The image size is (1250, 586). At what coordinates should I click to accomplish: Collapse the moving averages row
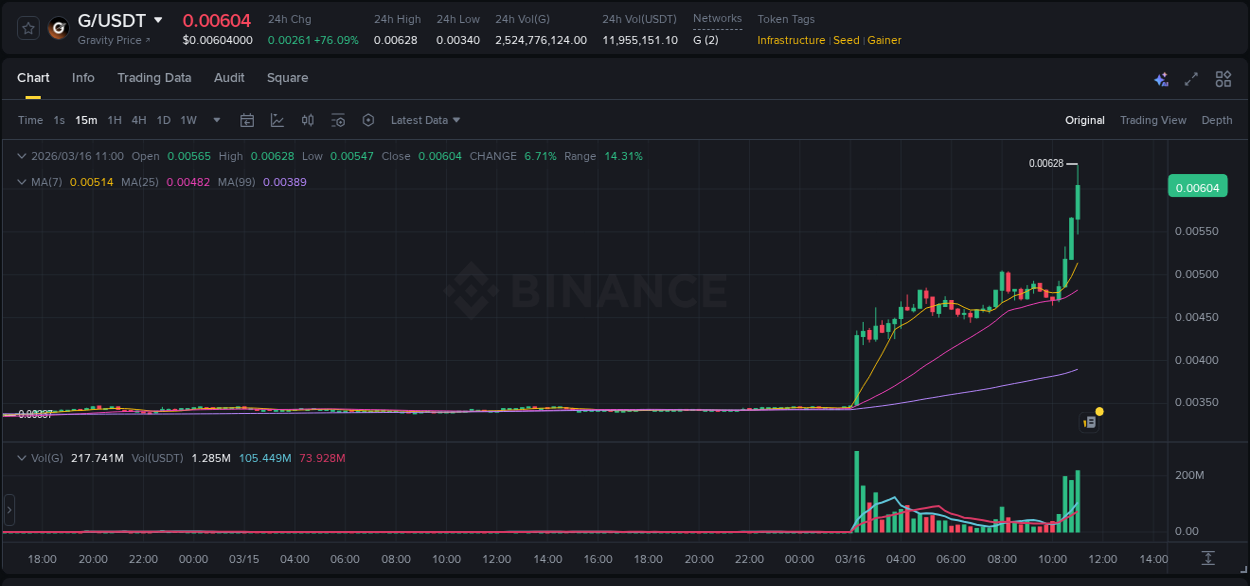coord(21,181)
